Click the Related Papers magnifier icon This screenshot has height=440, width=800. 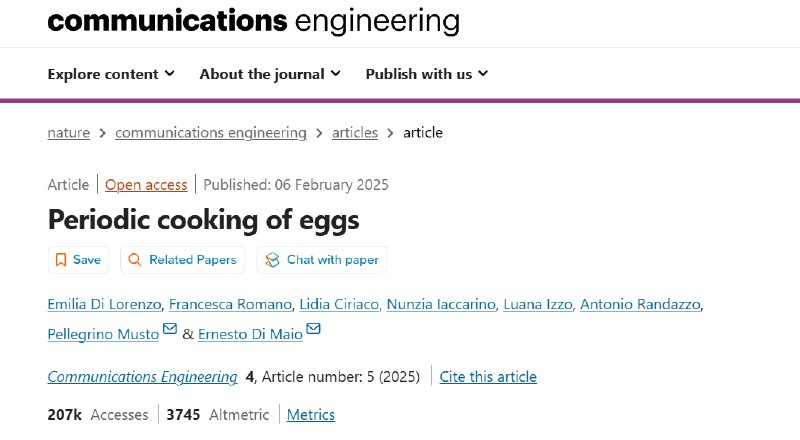tap(136, 260)
